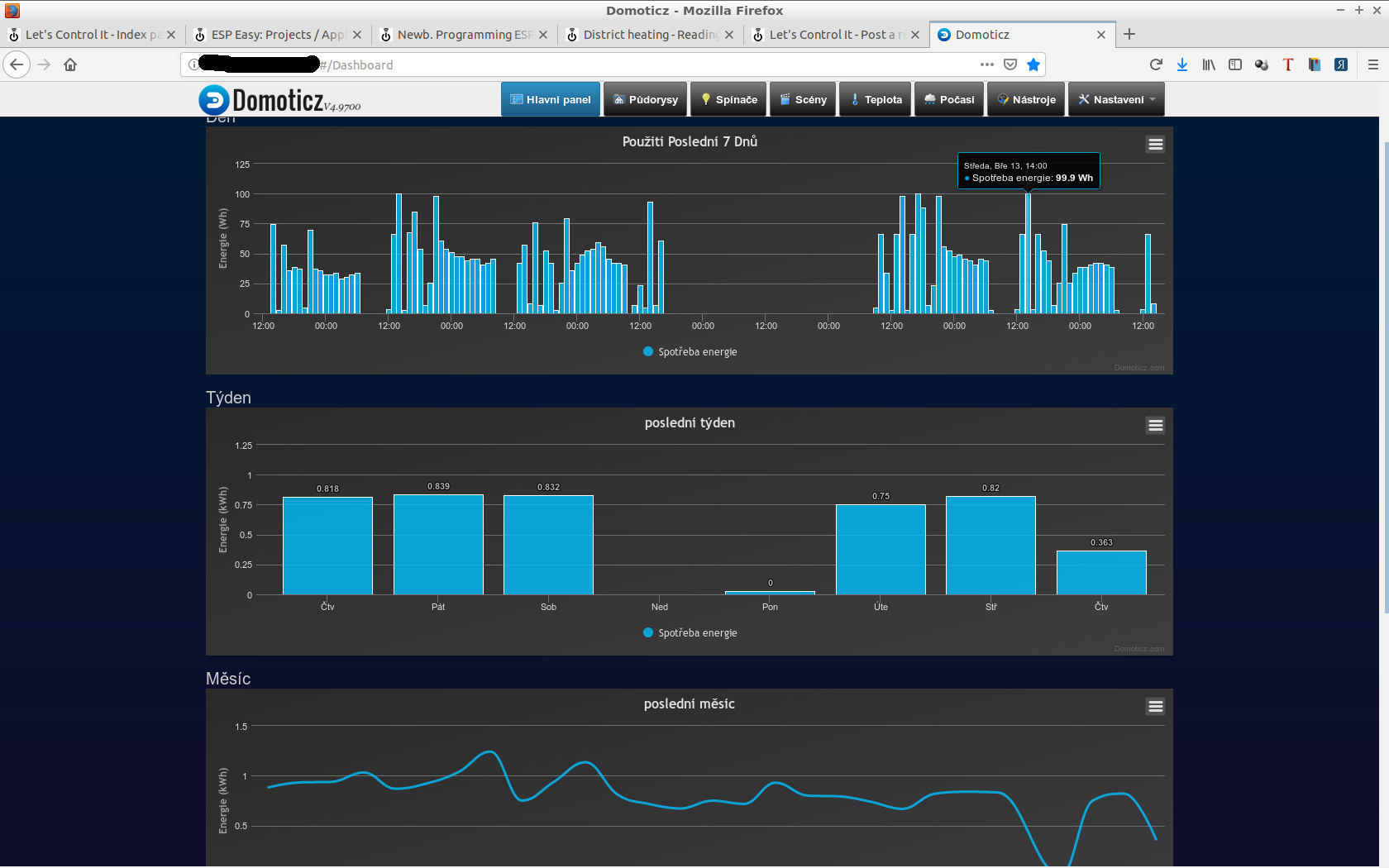The height and width of the screenshot is (868, 1389).
Task: Click the red T extension icon
Action: click(1288, 64)
